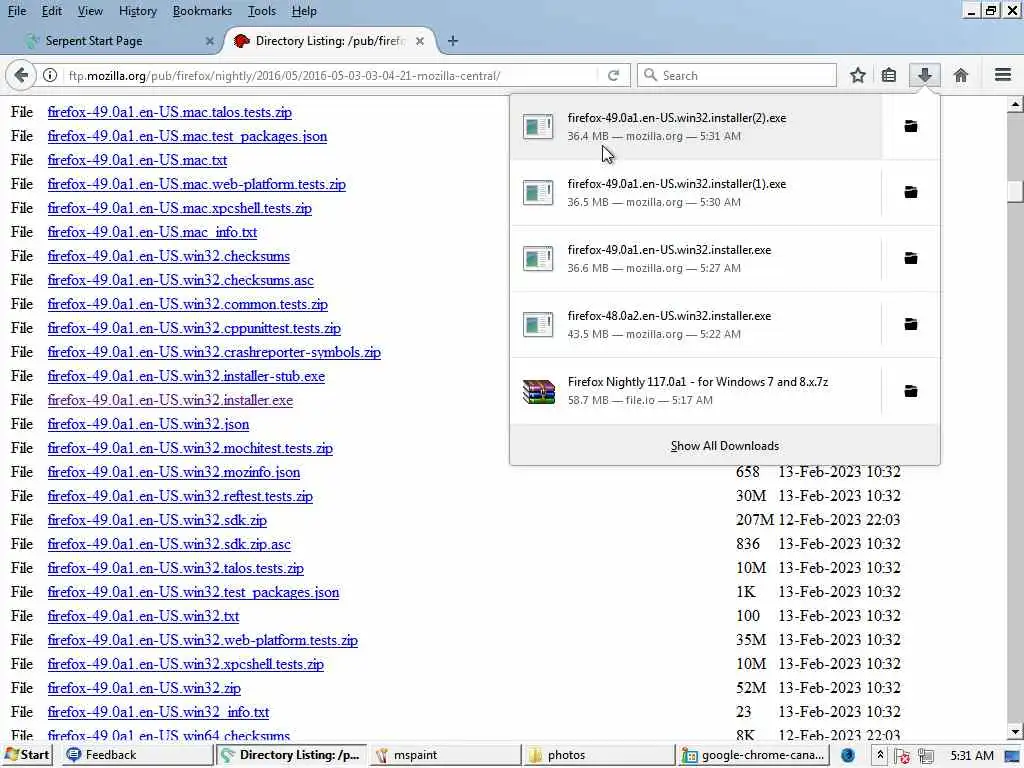
Task: Open firefox-49.0a1.en-US.win32.installer-stub.exe link
Action: (x=186, y=376)
